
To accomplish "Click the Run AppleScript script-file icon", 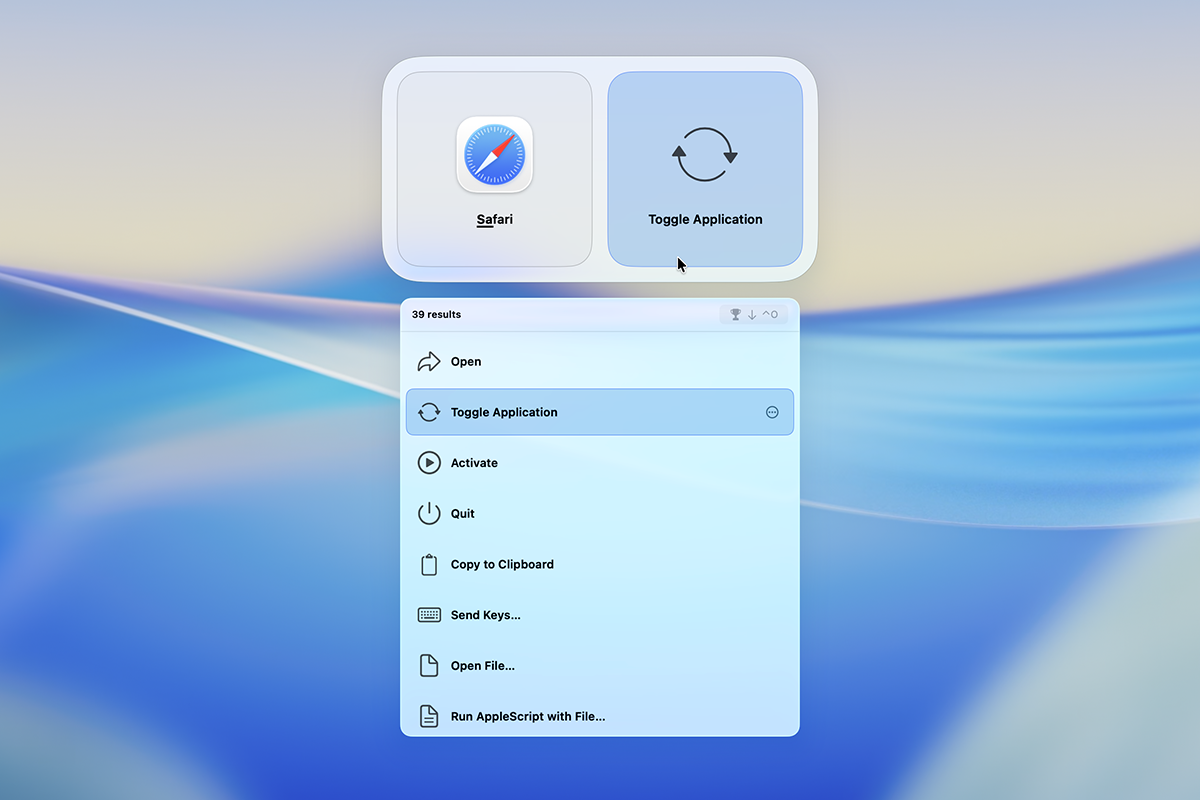I will pyautogui.click(x=429, y=716).
